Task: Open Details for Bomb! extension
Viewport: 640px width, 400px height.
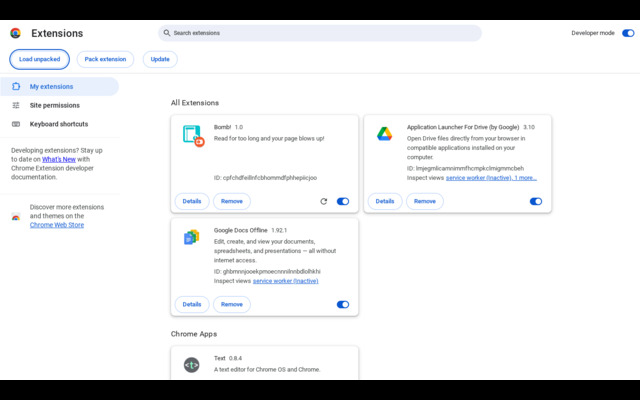Action: click(192, 201)
